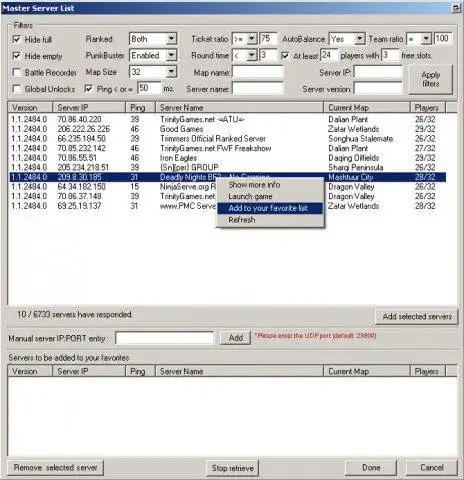Select TrinityGames.net FWF Freakshow row
The width and height of the screenshot is (464, 480).
point(227,148)
